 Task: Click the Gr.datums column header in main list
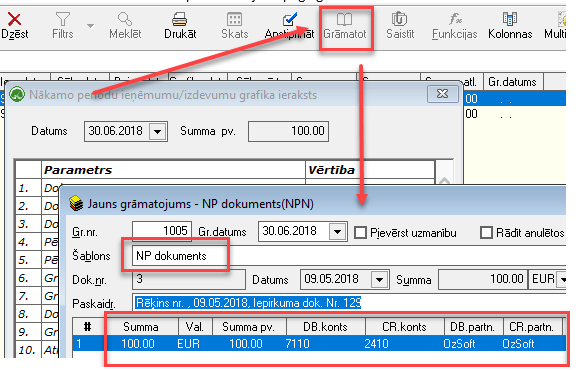[x=512, y=82]
